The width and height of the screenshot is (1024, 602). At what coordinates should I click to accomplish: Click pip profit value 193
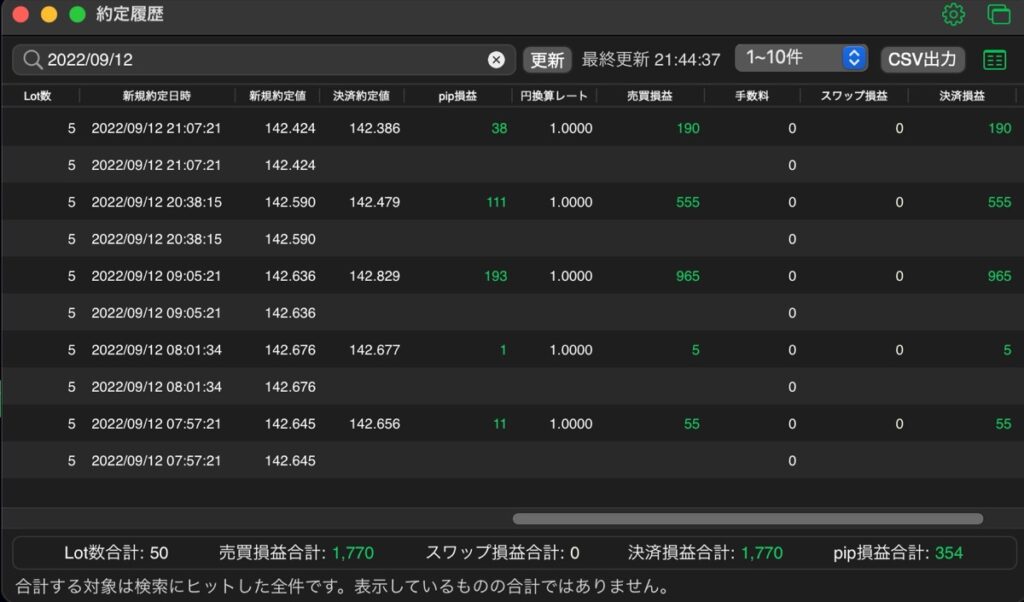click(x=496, y=276)
